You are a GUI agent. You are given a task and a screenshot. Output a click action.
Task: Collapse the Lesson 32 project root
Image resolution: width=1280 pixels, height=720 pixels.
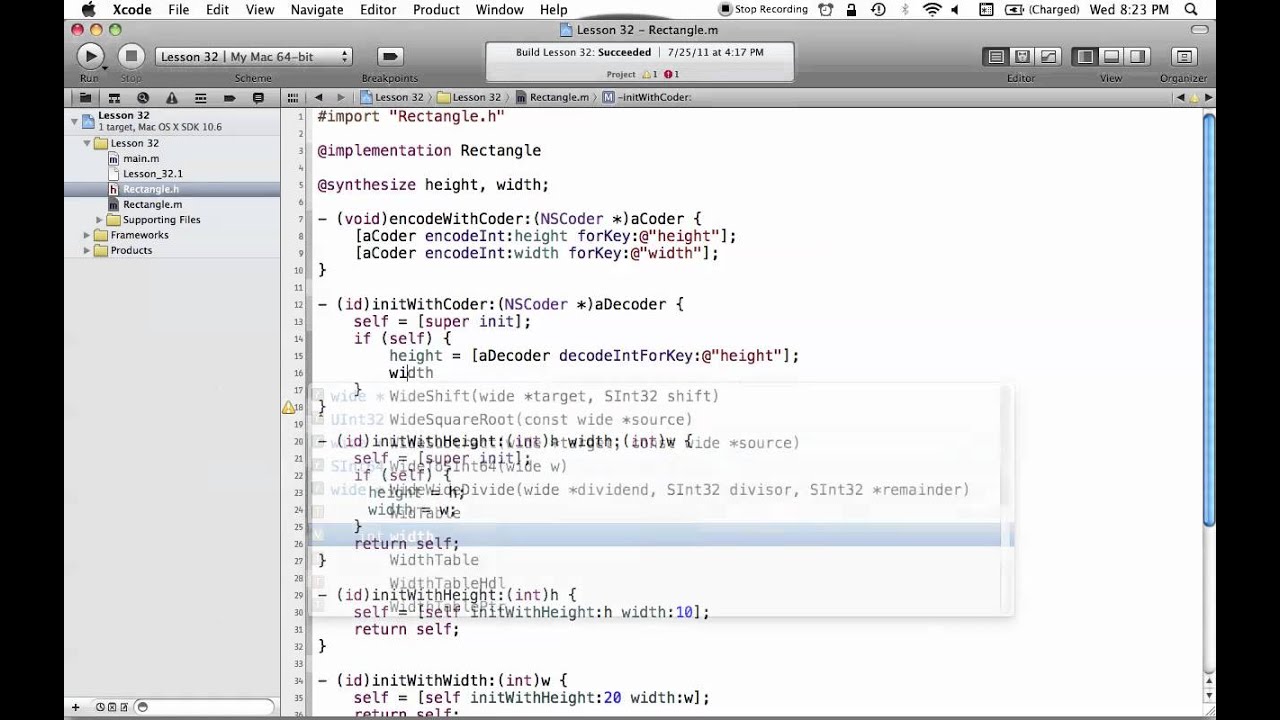[x=74, y=120]
